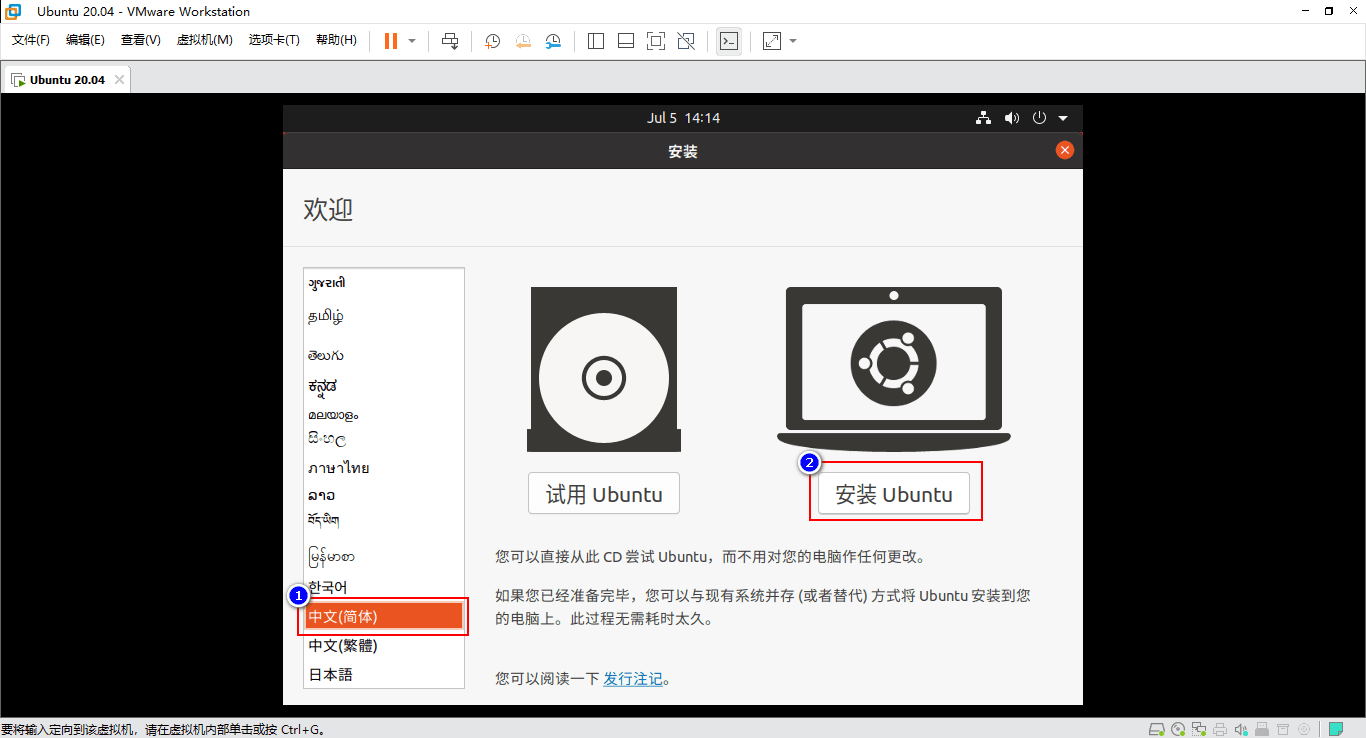Viewport: 1366px width, 738px height.
Task: Select తెలుగు in the language list
Action: (x=384, y=355)
